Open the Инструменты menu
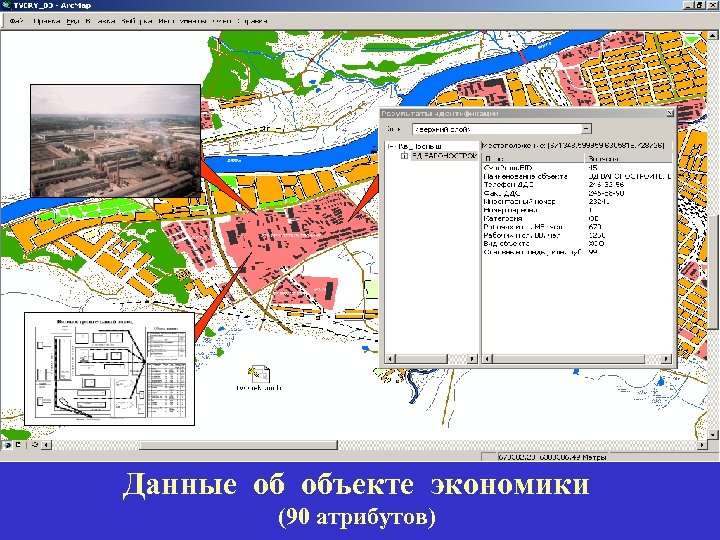Screen dimensions: 720x540 182,21
